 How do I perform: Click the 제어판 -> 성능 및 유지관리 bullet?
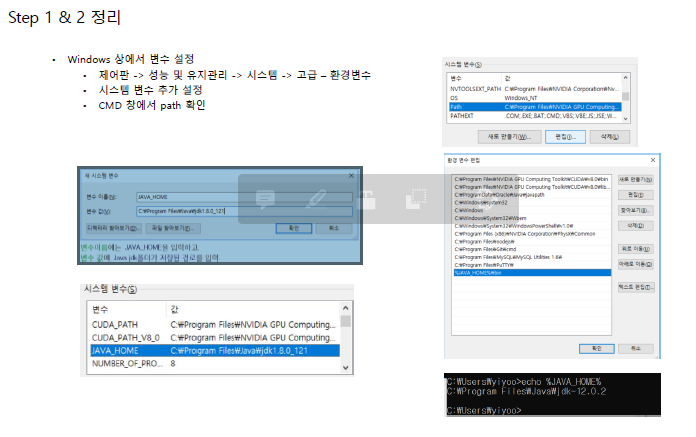click(234, 75)
